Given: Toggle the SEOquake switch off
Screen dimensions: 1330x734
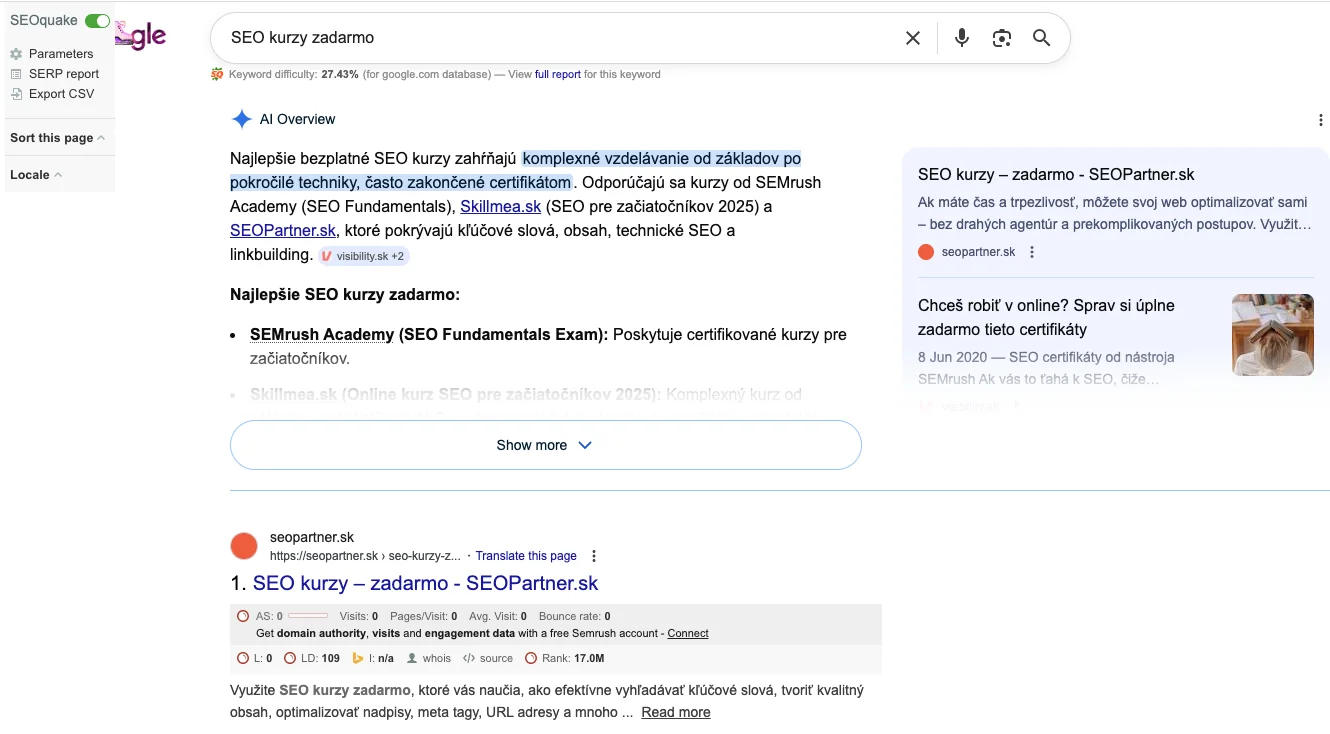Looking at the screenshot, I should coord(97,21).
